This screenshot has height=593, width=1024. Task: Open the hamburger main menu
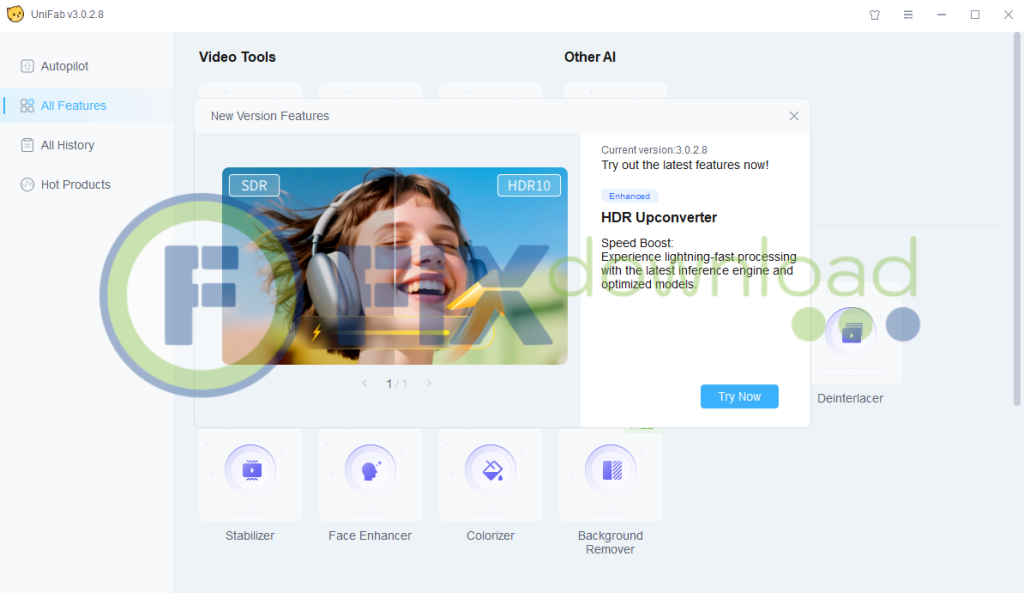coord(908,15)
